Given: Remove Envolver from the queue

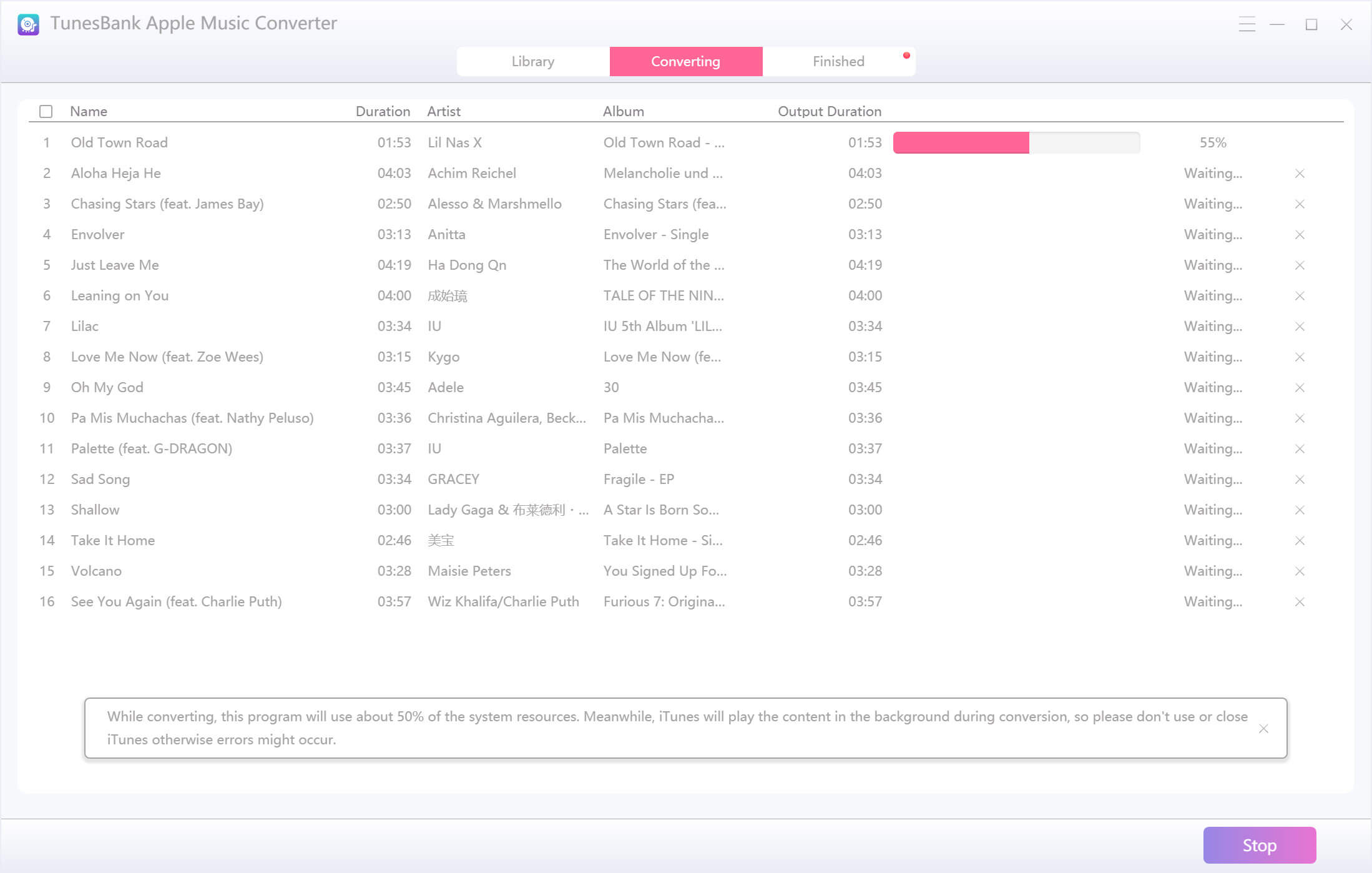Looking at the screenshot, I should (x=1300, y=234).
